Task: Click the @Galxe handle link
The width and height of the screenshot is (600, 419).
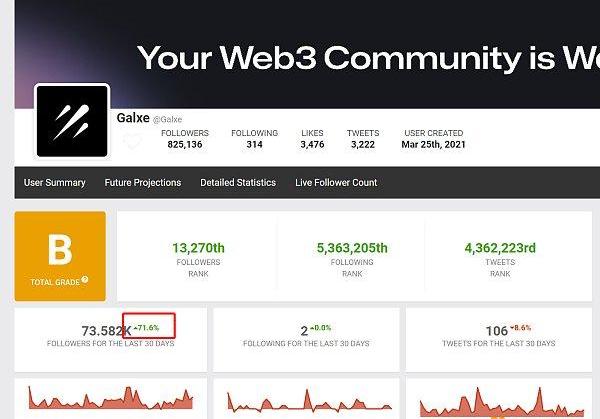Action: [167, 120]
